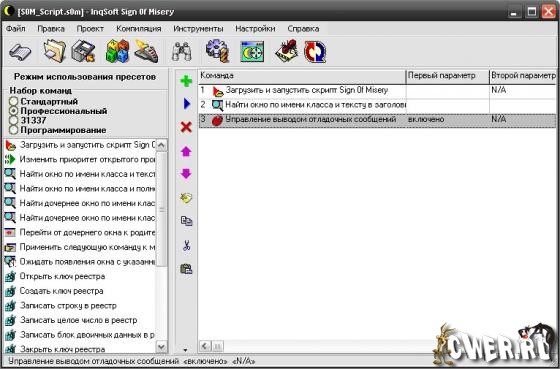Click the scissors cut icon
Screen dimensions: 560x369
[186, 245]
